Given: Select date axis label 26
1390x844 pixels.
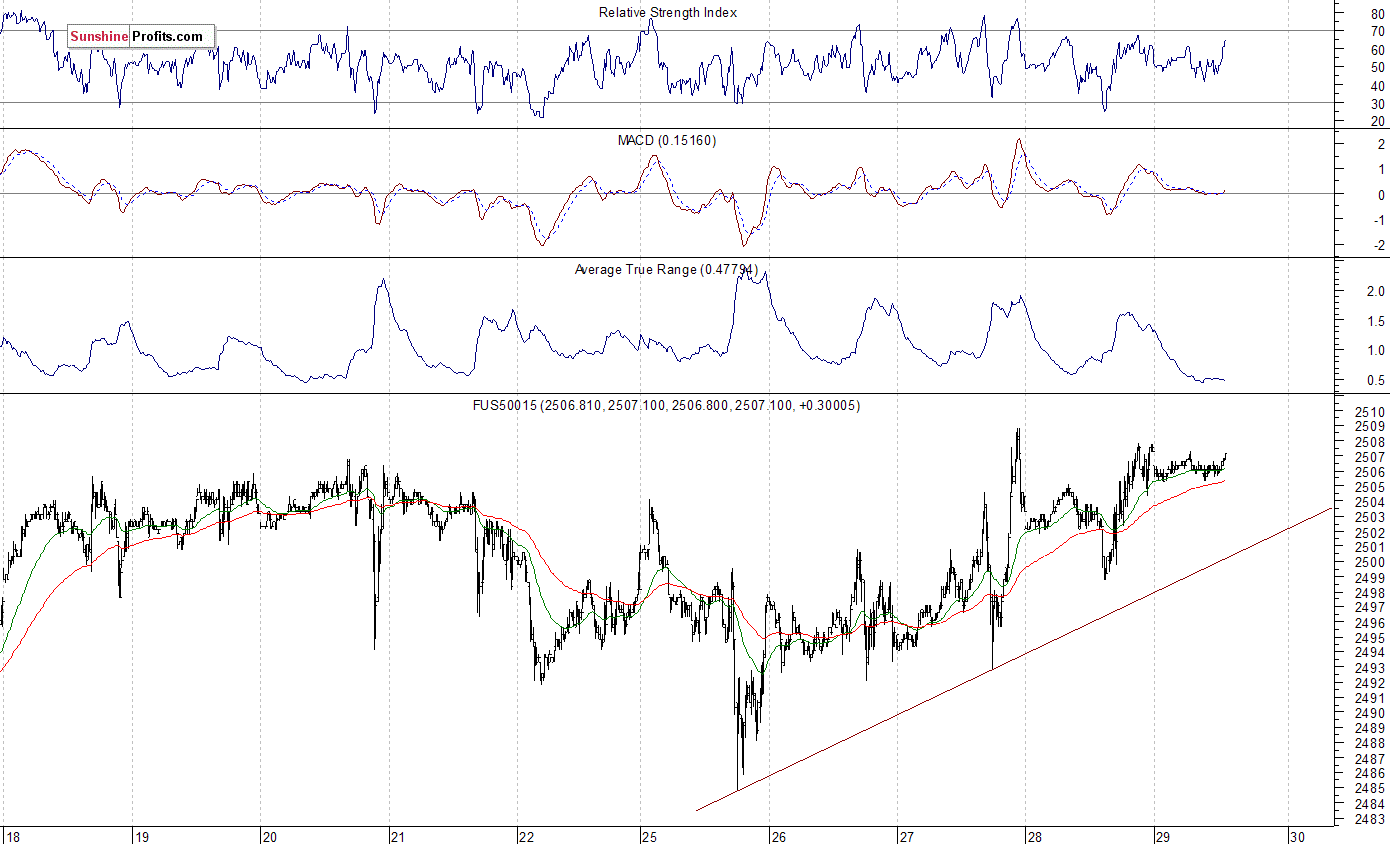Looking at the screenshot, I should pos(780,835).
